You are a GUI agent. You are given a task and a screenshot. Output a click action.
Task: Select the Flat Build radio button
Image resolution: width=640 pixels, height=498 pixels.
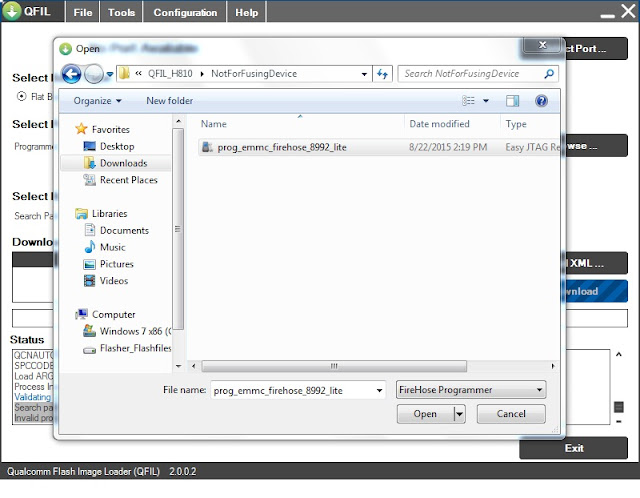pyautogui.click(x=21, y=96)
